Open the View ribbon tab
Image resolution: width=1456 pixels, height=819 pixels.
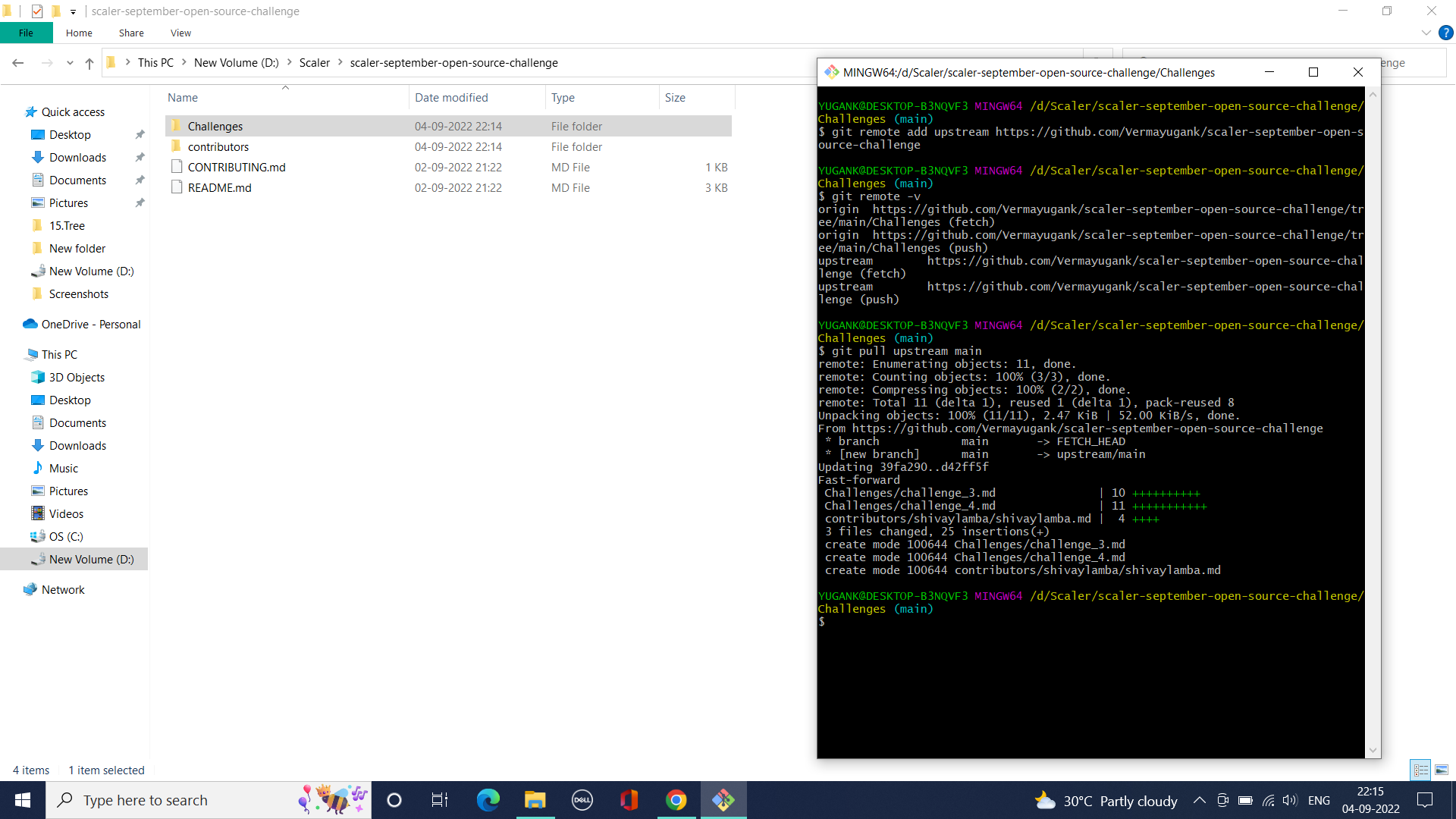pos(180,33)
